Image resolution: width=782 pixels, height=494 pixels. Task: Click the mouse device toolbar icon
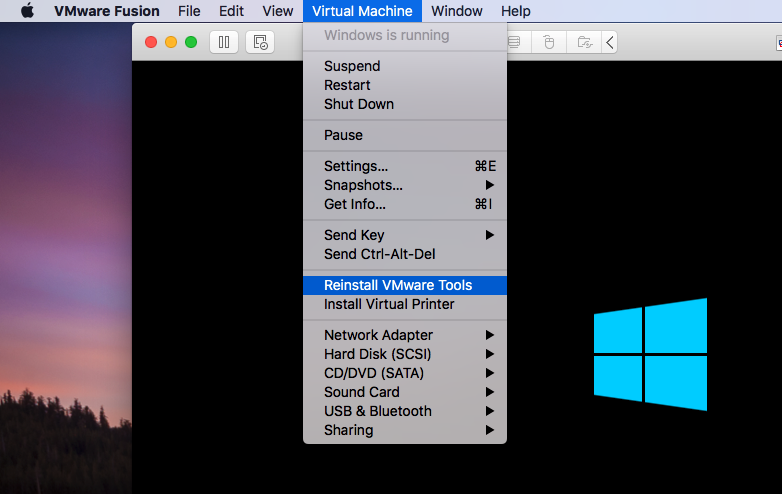[549, 42]
